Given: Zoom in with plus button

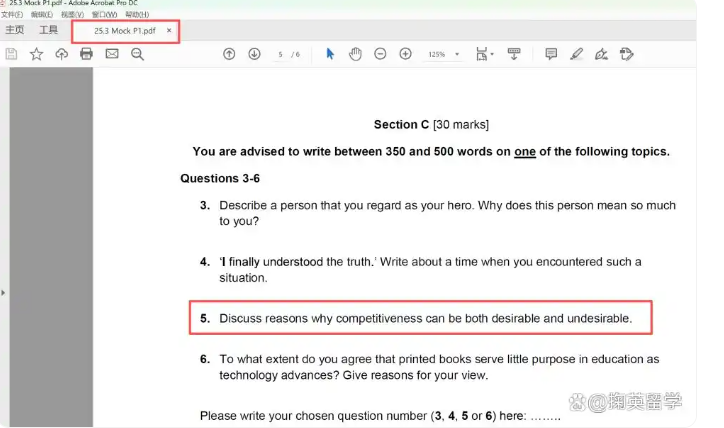Looking at the screenshot, I should (405, 54).
